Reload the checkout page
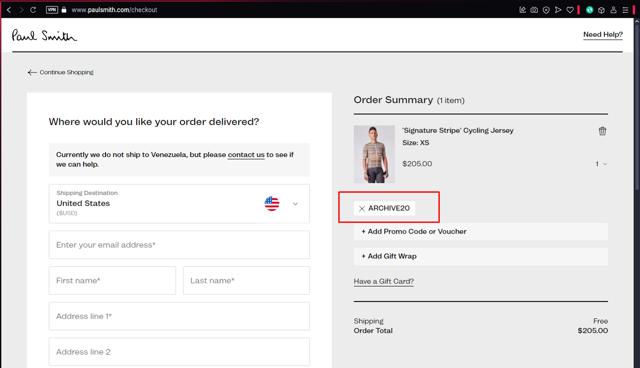 (33, 10)
